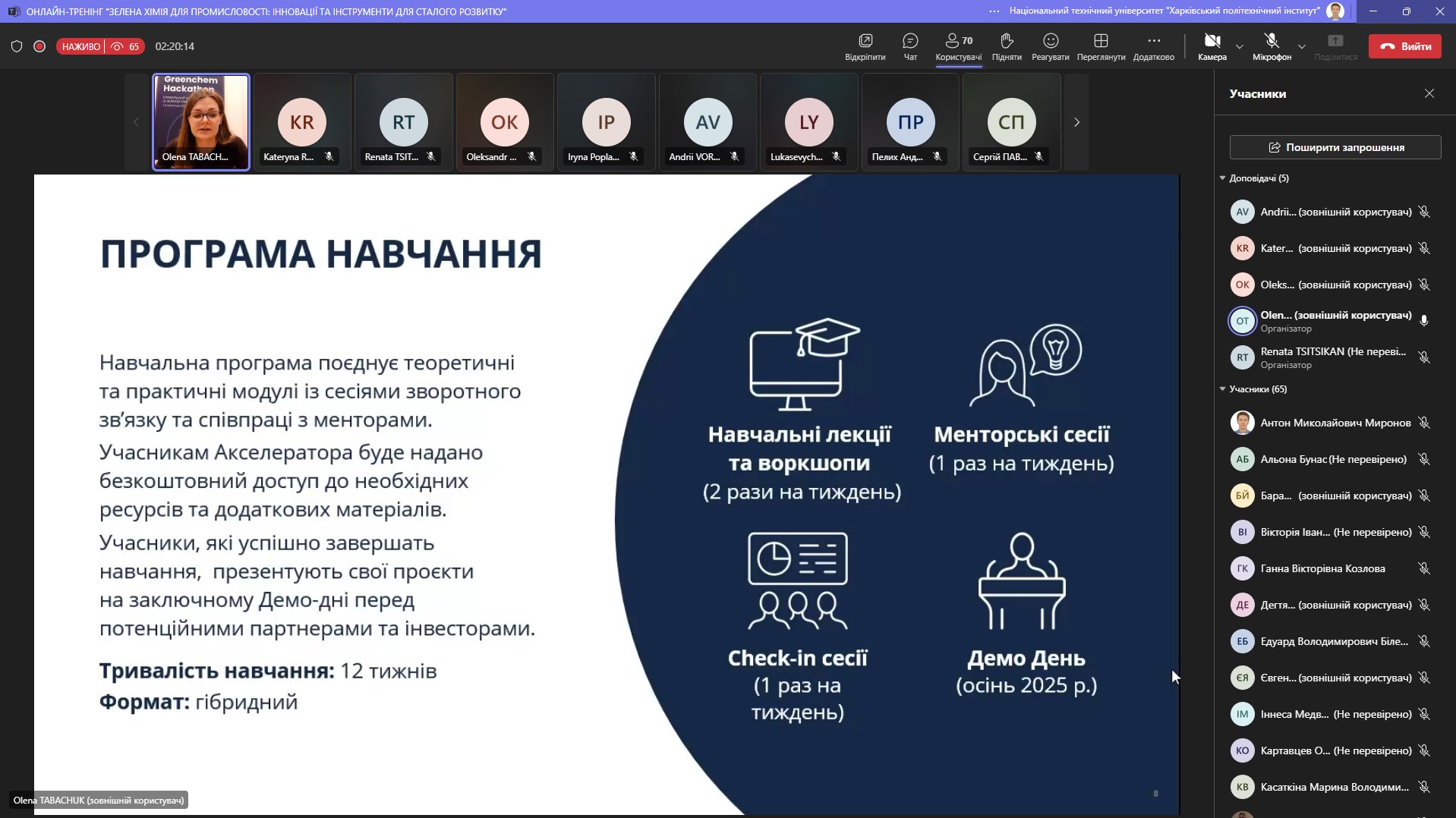Open the React emoji menu

[1051, 46]
